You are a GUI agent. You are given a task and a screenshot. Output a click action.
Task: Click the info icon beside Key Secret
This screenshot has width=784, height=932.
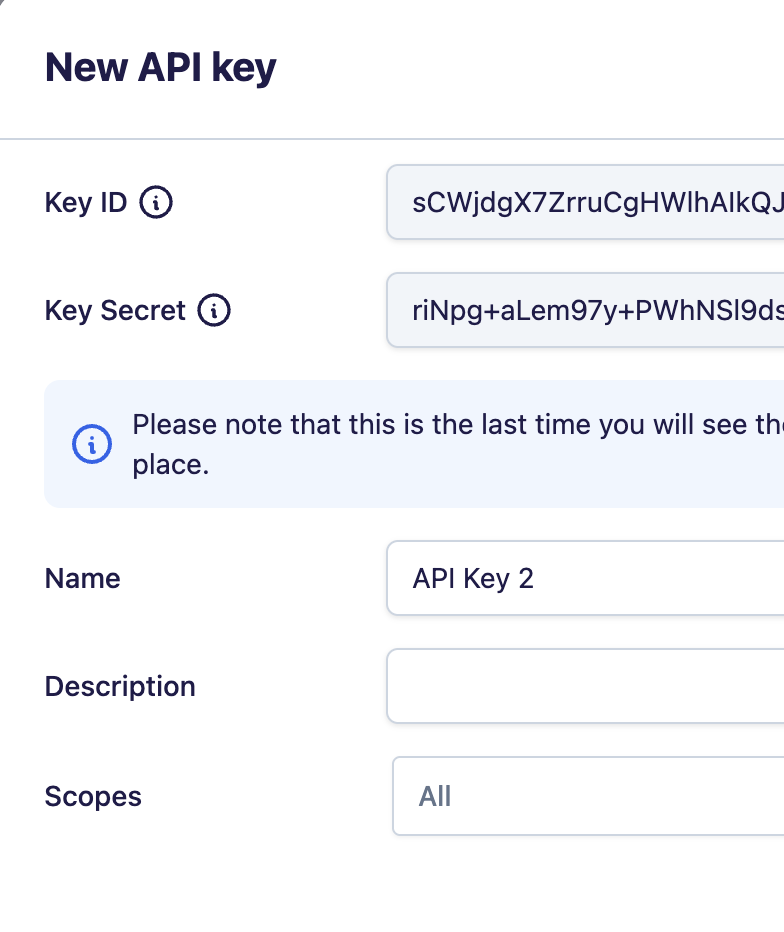[214, 311]
